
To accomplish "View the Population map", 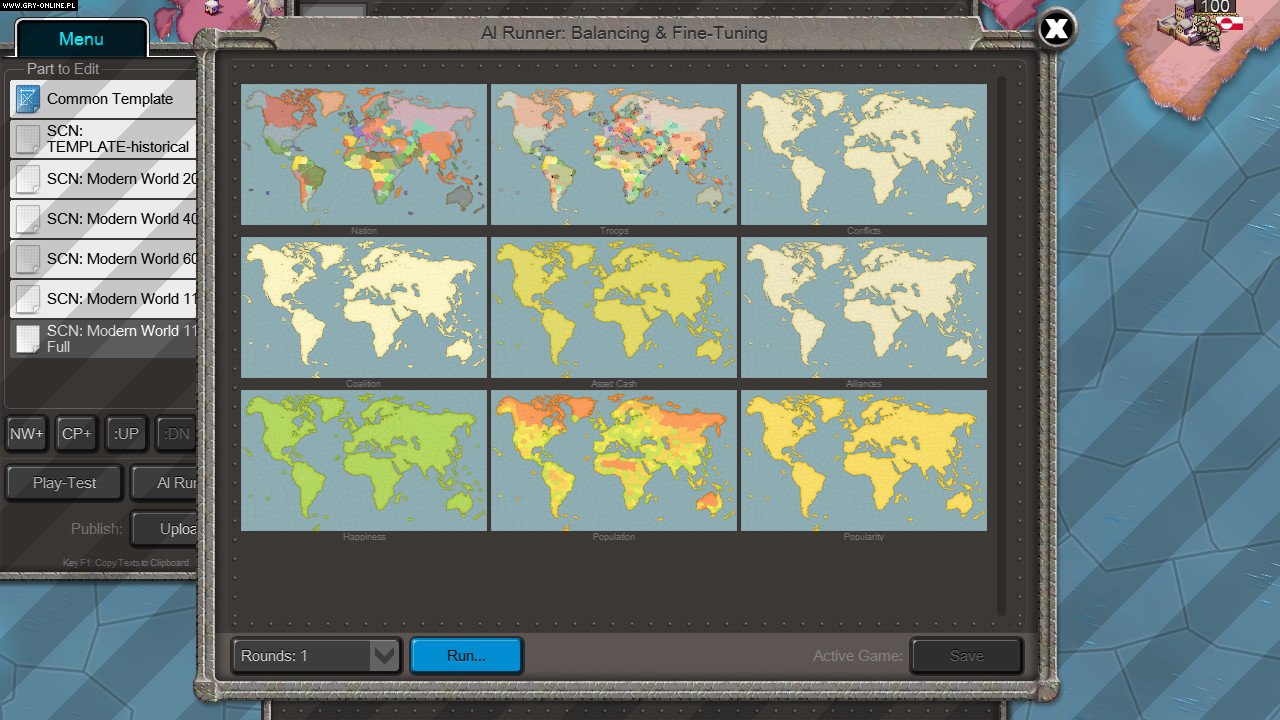I will (613, 459).
